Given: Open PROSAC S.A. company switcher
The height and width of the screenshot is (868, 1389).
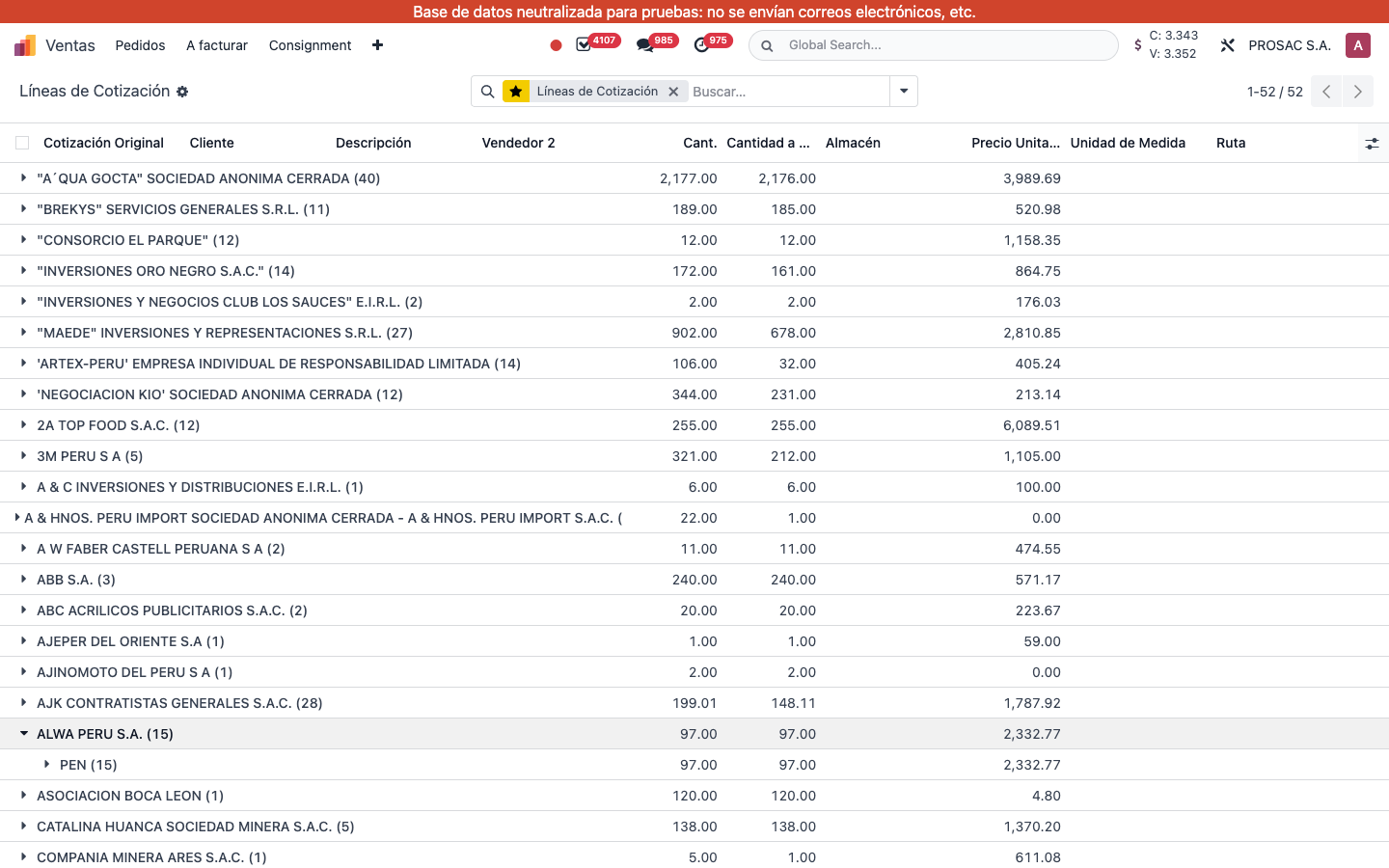Looking at the screenshot, I should [x=1290, y=45].
